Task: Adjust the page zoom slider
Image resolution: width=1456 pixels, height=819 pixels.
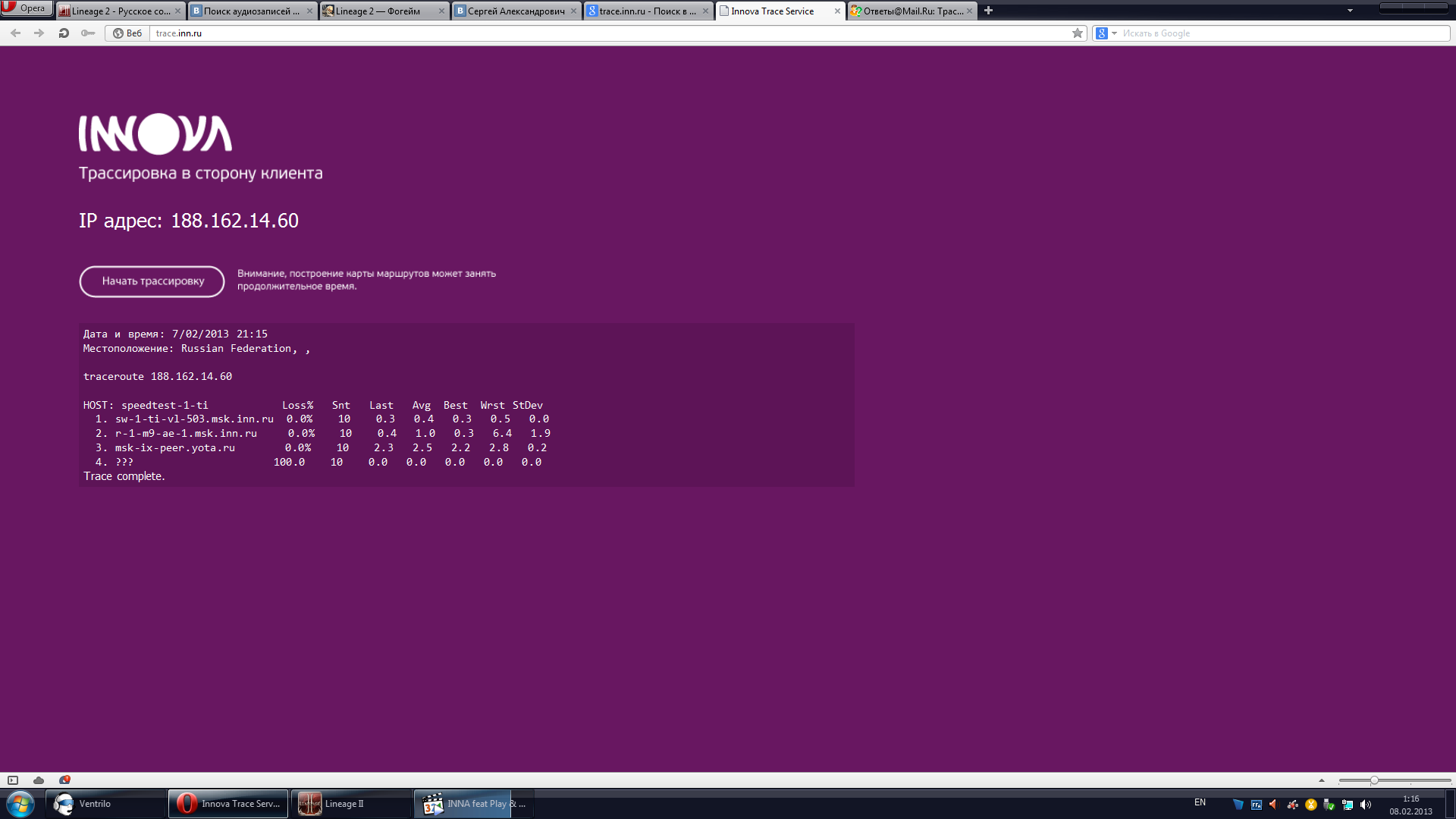Action: (1373, 780)
